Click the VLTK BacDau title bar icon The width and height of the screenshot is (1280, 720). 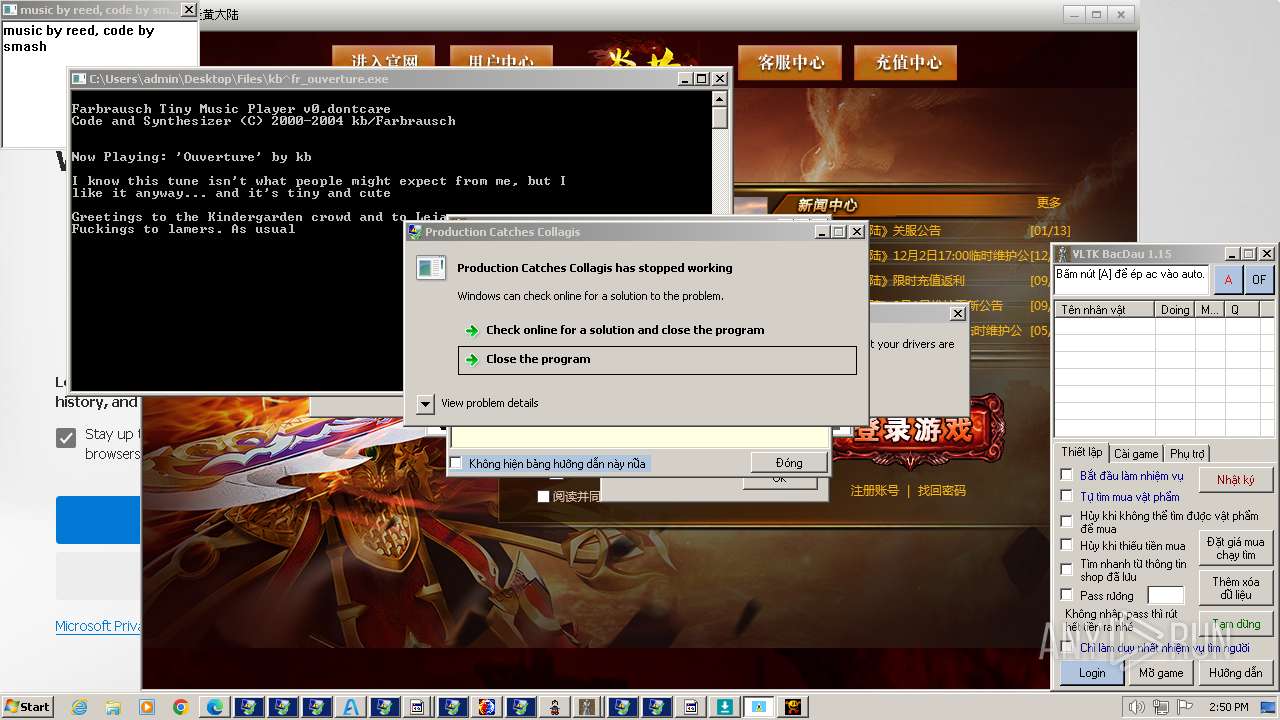(x=1063, y=254)
